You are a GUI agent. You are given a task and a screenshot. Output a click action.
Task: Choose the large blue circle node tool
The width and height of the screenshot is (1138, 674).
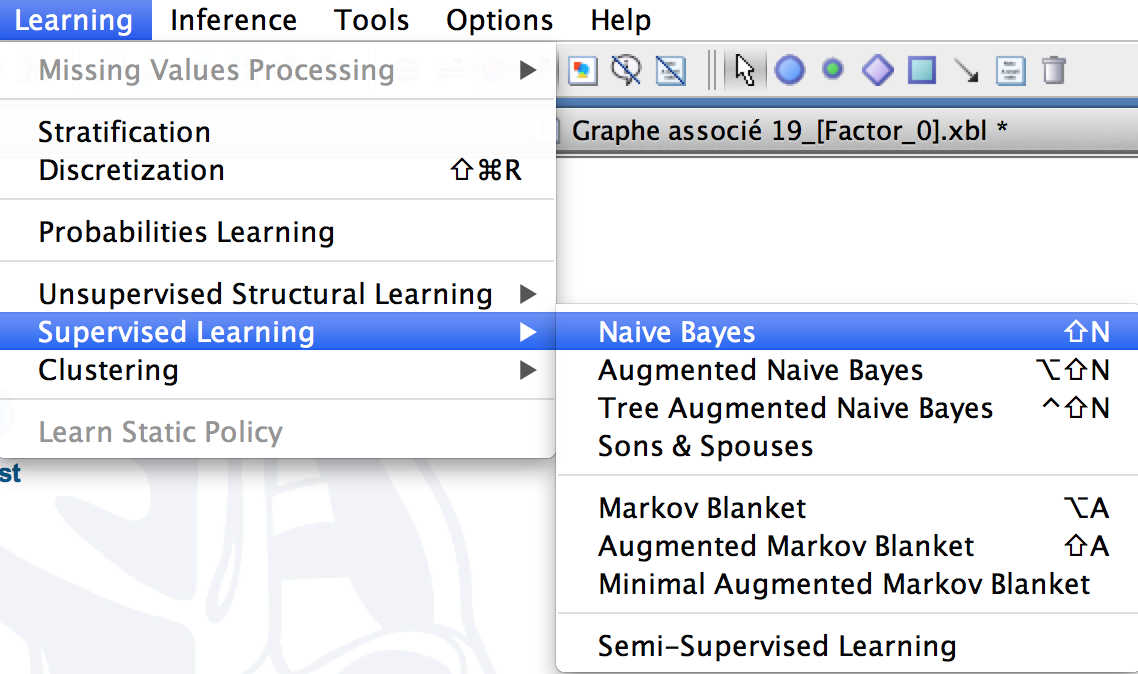(x=790, y=70)
